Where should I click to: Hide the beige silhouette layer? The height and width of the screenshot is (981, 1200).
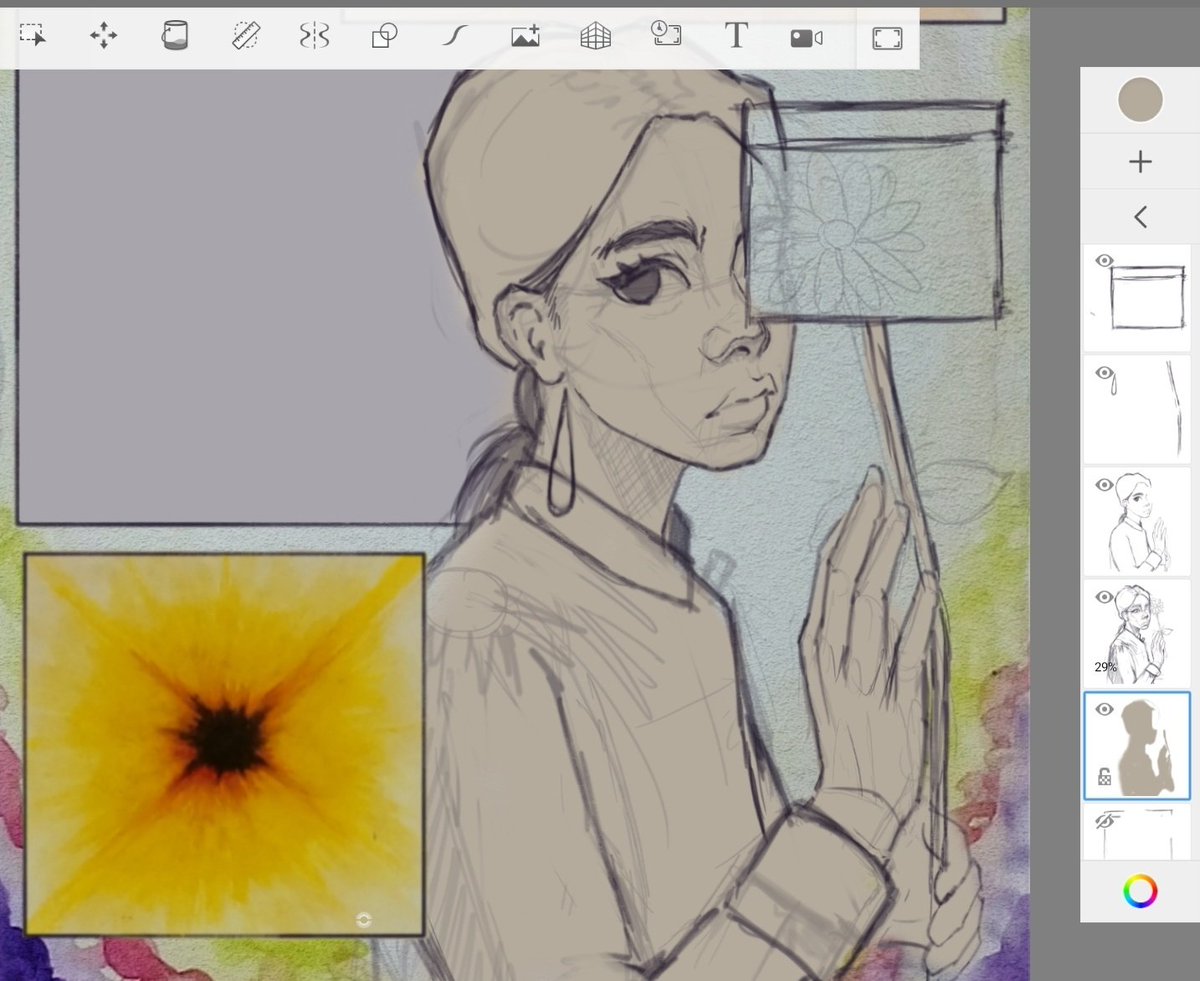point(1104,709)
